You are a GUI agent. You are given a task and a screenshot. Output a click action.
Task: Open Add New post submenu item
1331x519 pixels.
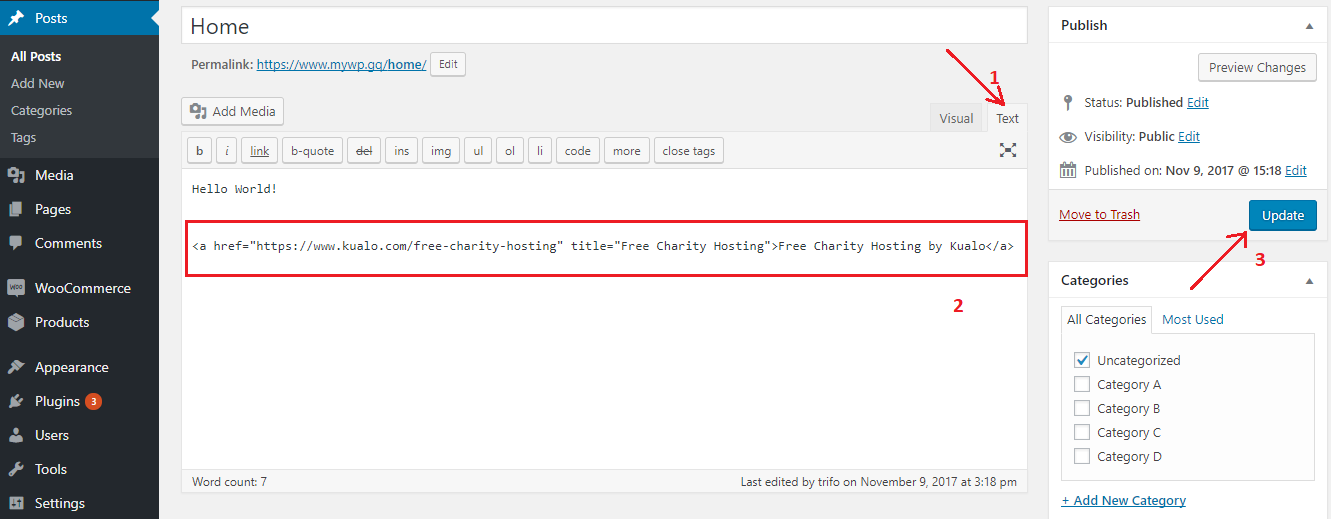tap(38, 84)
